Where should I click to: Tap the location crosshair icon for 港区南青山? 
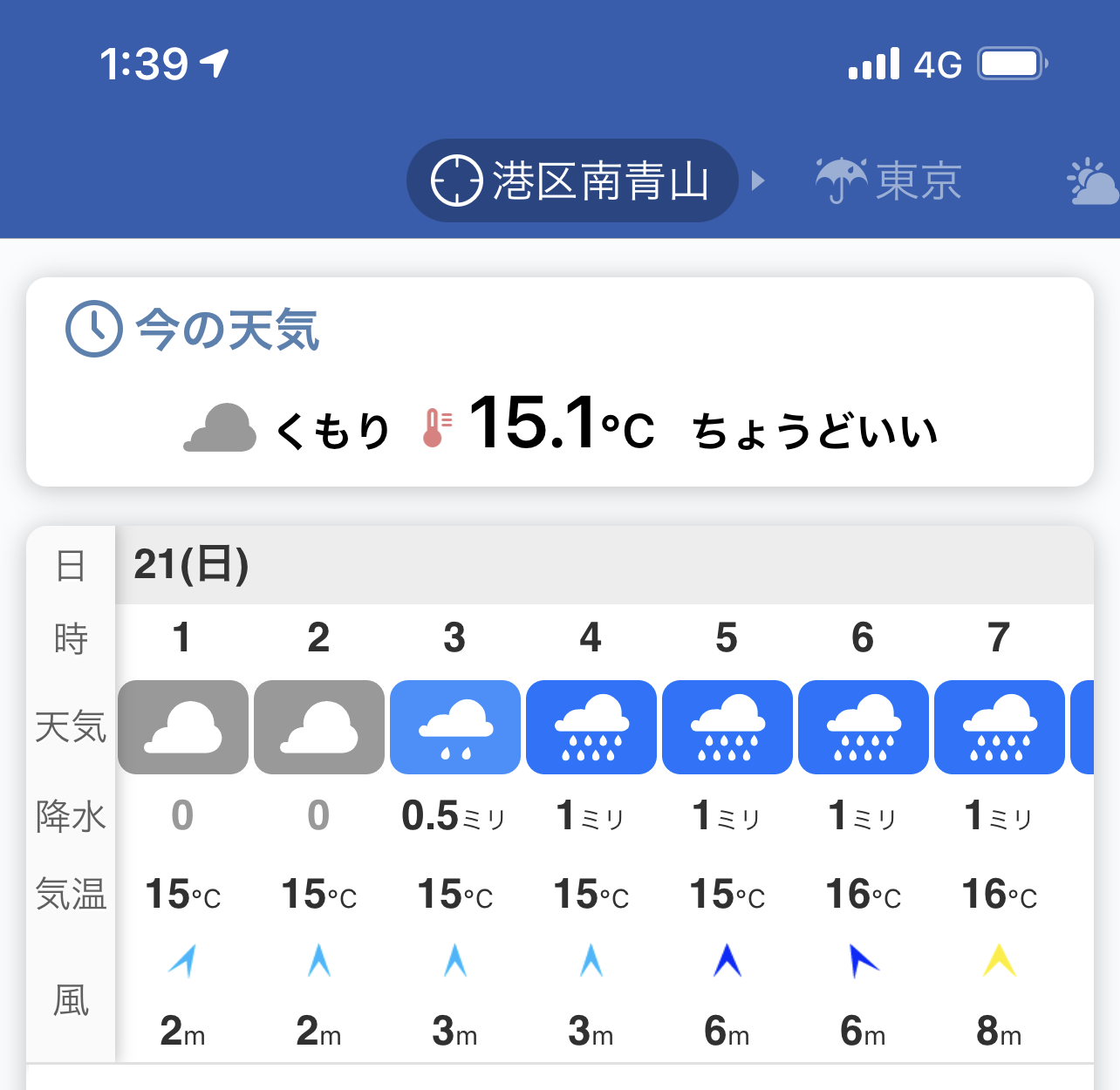click(x=456, y=181)
